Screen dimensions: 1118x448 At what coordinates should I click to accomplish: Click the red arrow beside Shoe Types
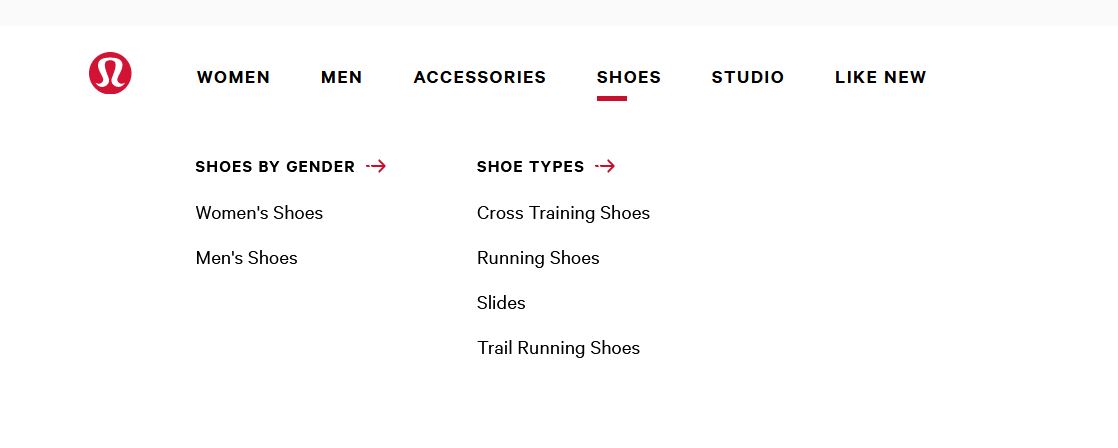tap(605, 167)
